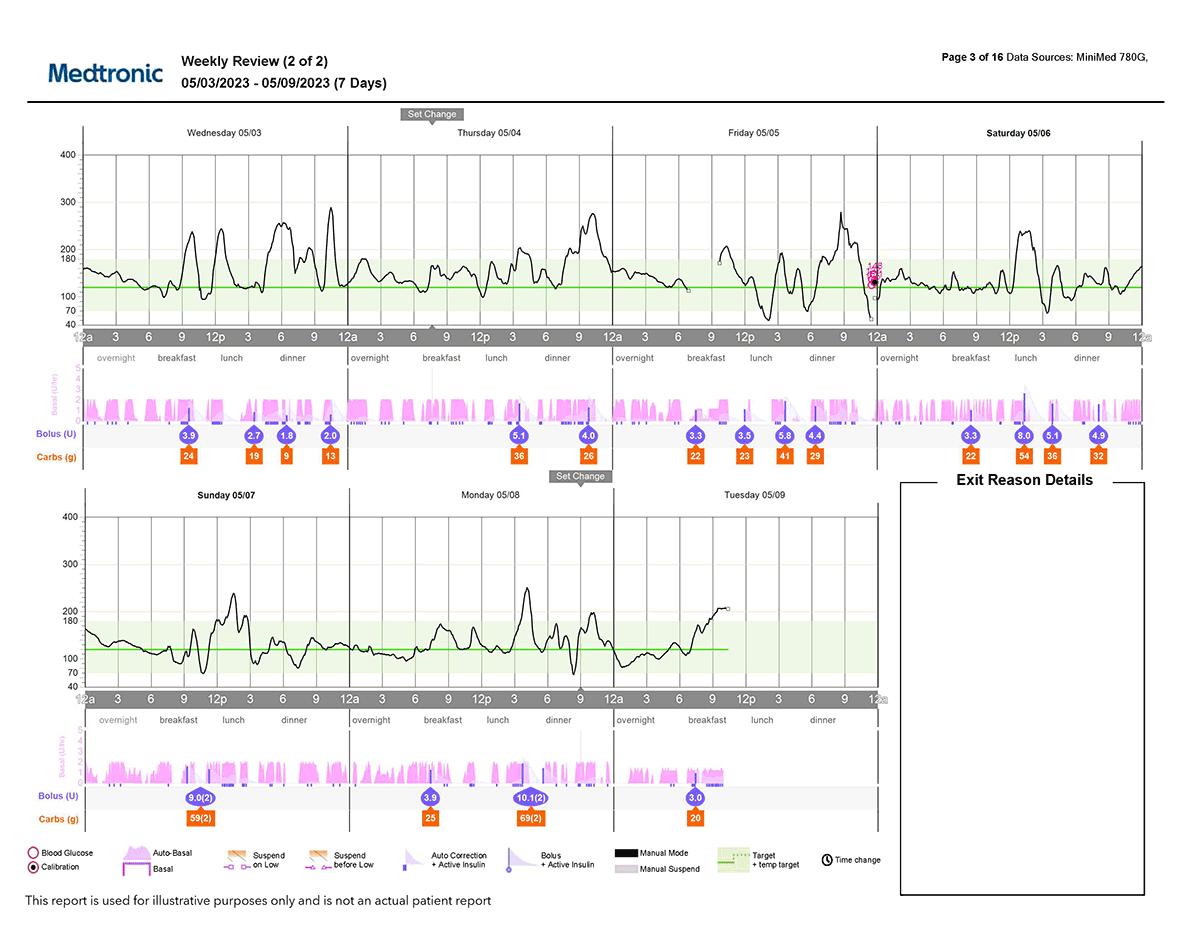The width and height of the screenshot is (1200, 927).
Task: Select the 69(2) carbs box on Monday
Action: (530, 819)
